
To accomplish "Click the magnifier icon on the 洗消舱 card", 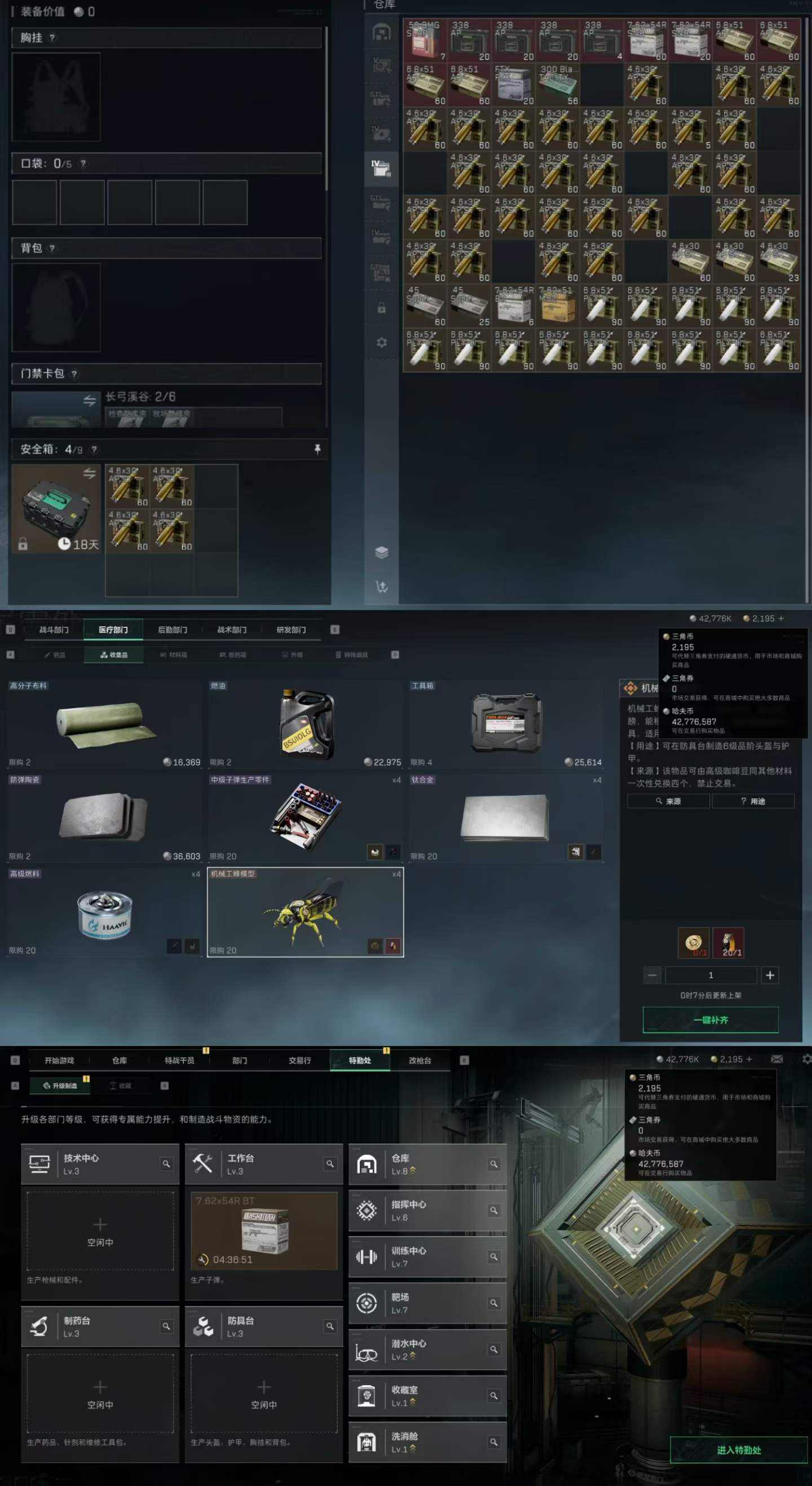I will click(493, 1442).
